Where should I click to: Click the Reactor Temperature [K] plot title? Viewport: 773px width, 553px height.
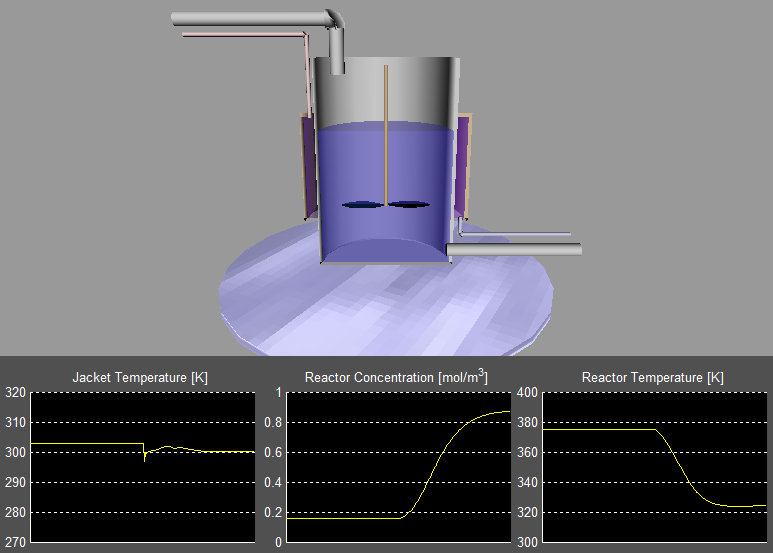(x=653, y=378)
